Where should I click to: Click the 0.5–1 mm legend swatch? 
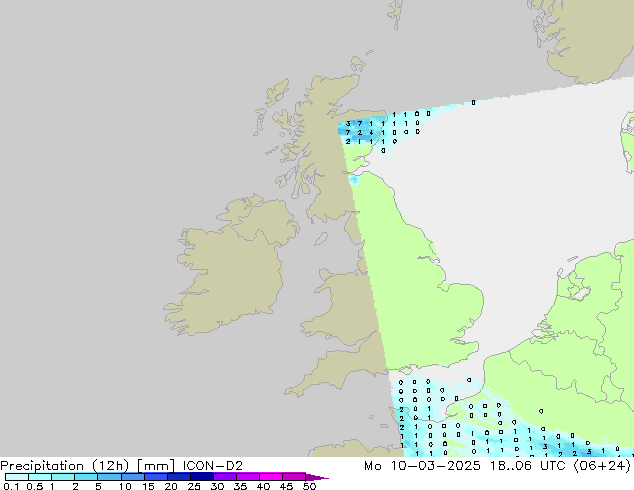click(x=40, y=477)
